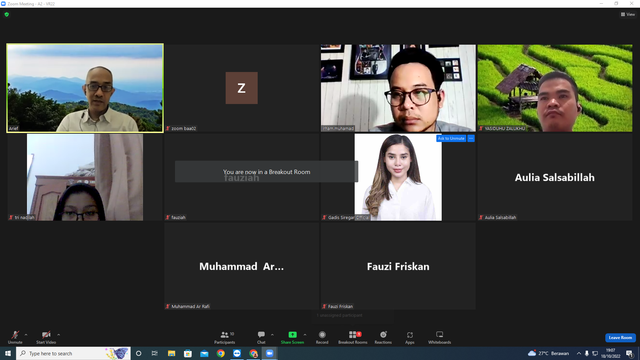The width and height of the screenshot is (640, 360).
Task: Open the Chat panel
Action: [x=261, y=337]
